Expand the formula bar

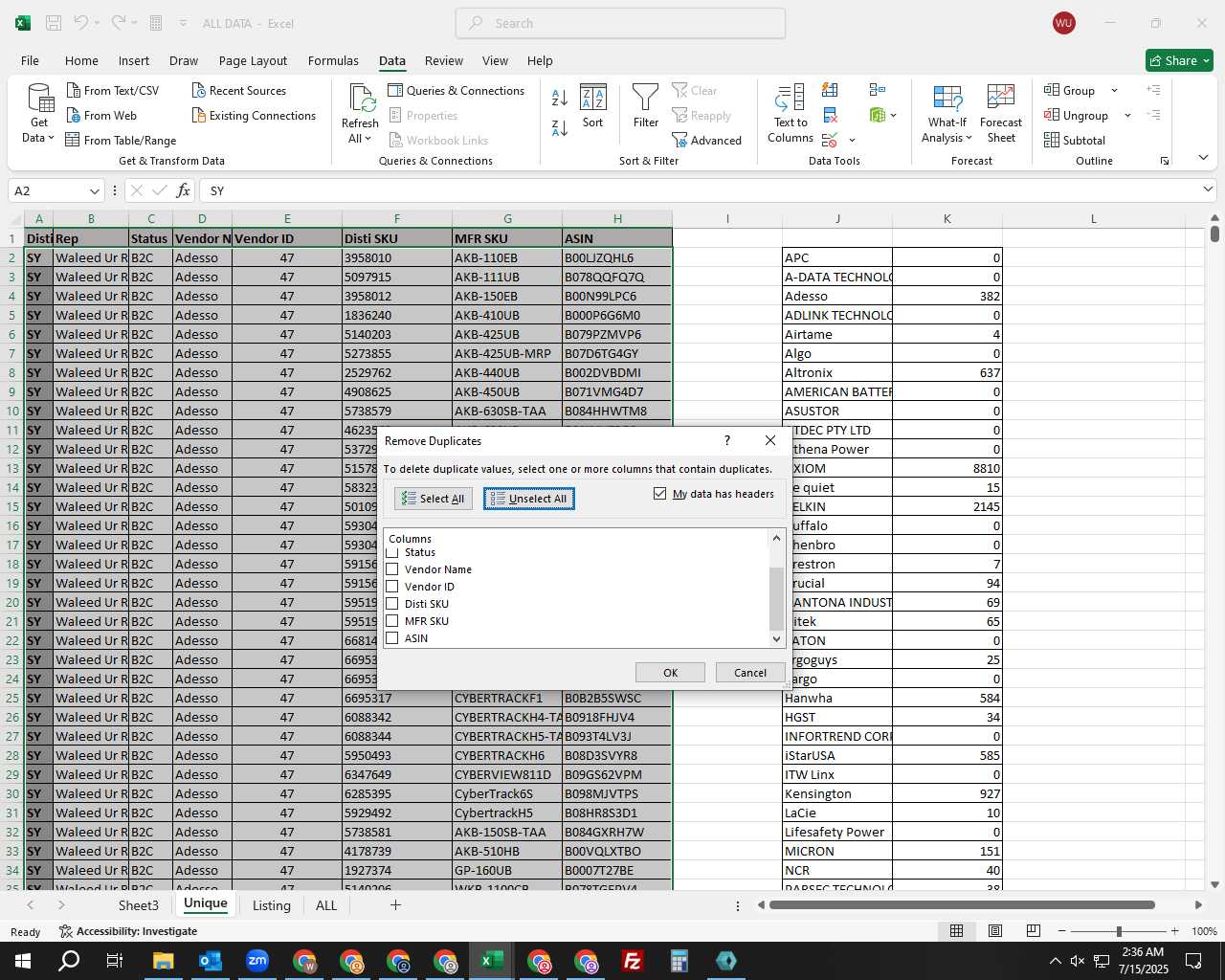(1208, 190)
